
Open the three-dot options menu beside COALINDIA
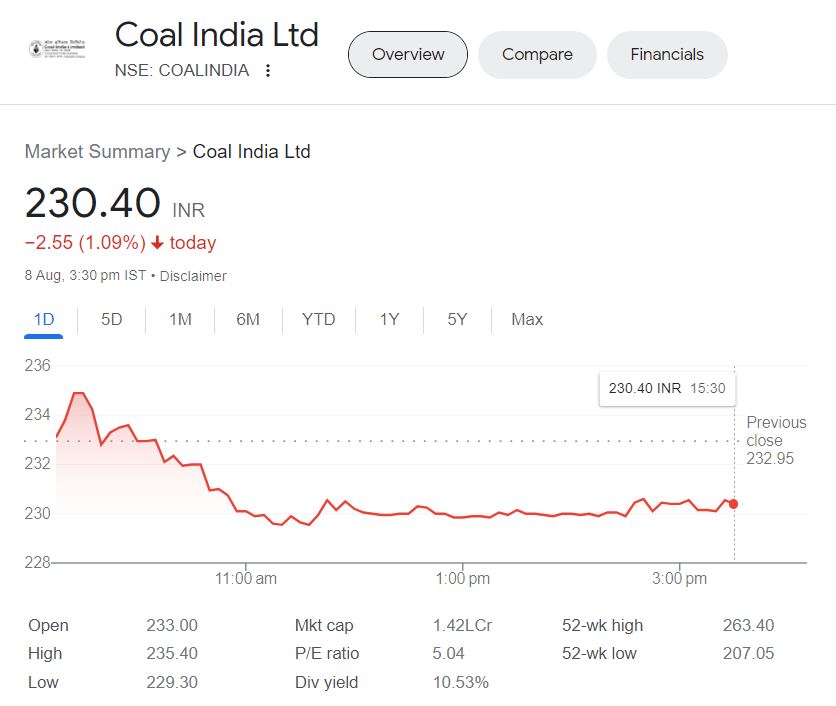(x=268, y=71)
